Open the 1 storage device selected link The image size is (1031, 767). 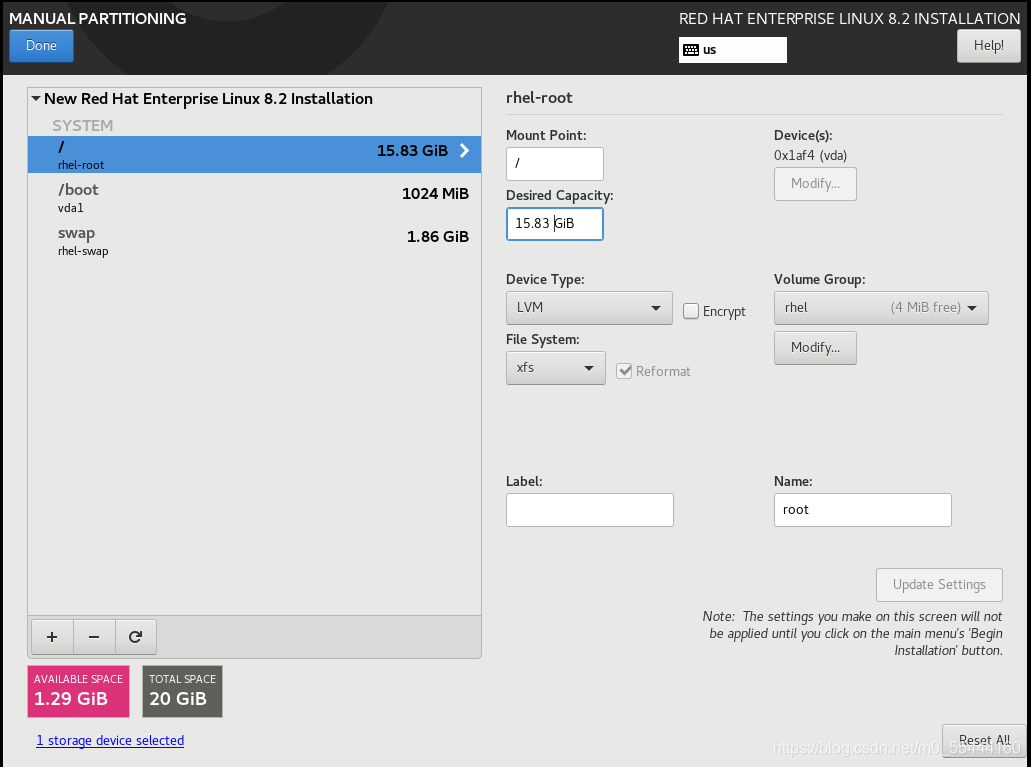click(110, 741)
